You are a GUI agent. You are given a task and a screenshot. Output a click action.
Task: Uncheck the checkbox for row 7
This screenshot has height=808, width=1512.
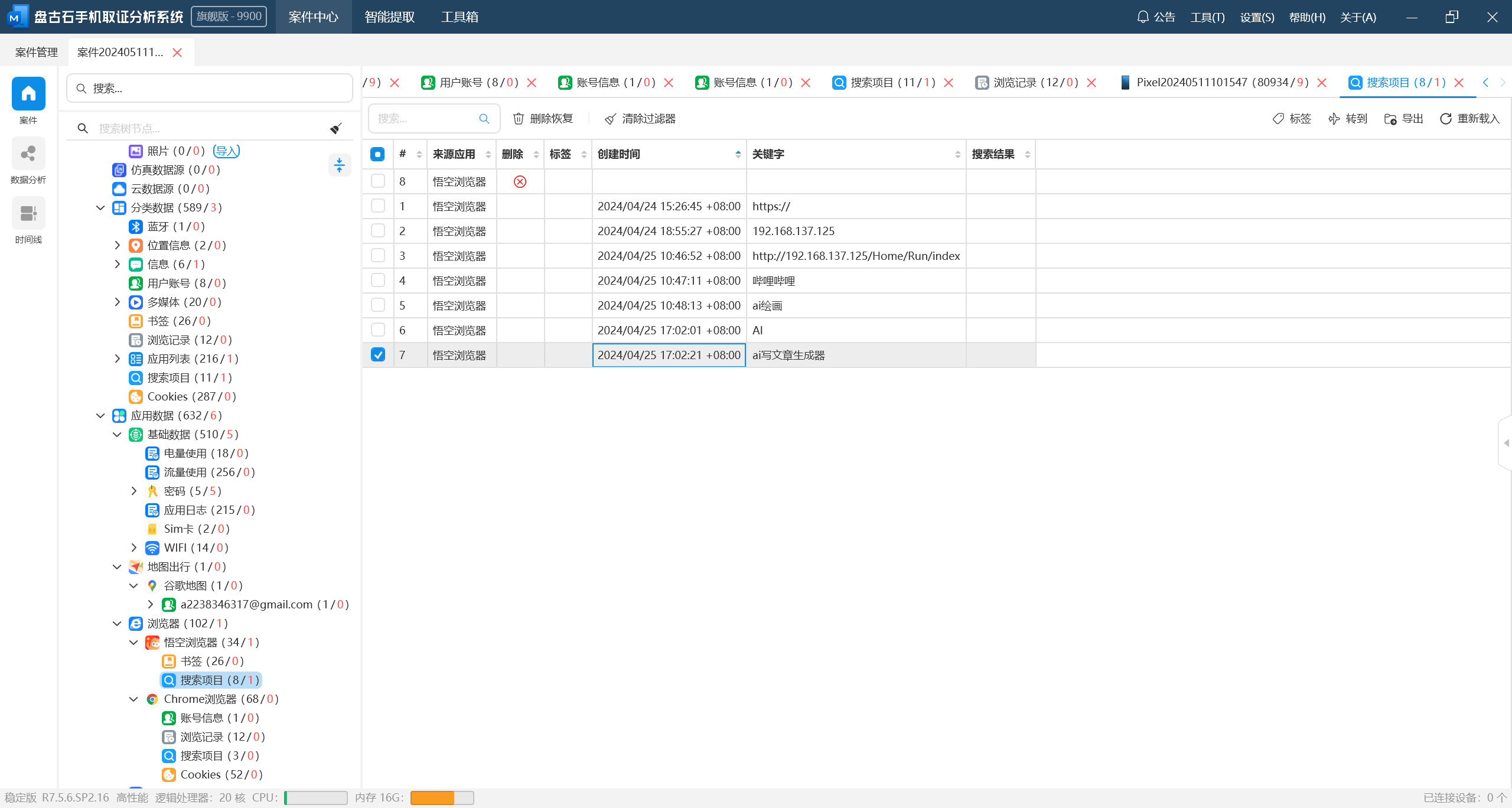pos(378,355)
